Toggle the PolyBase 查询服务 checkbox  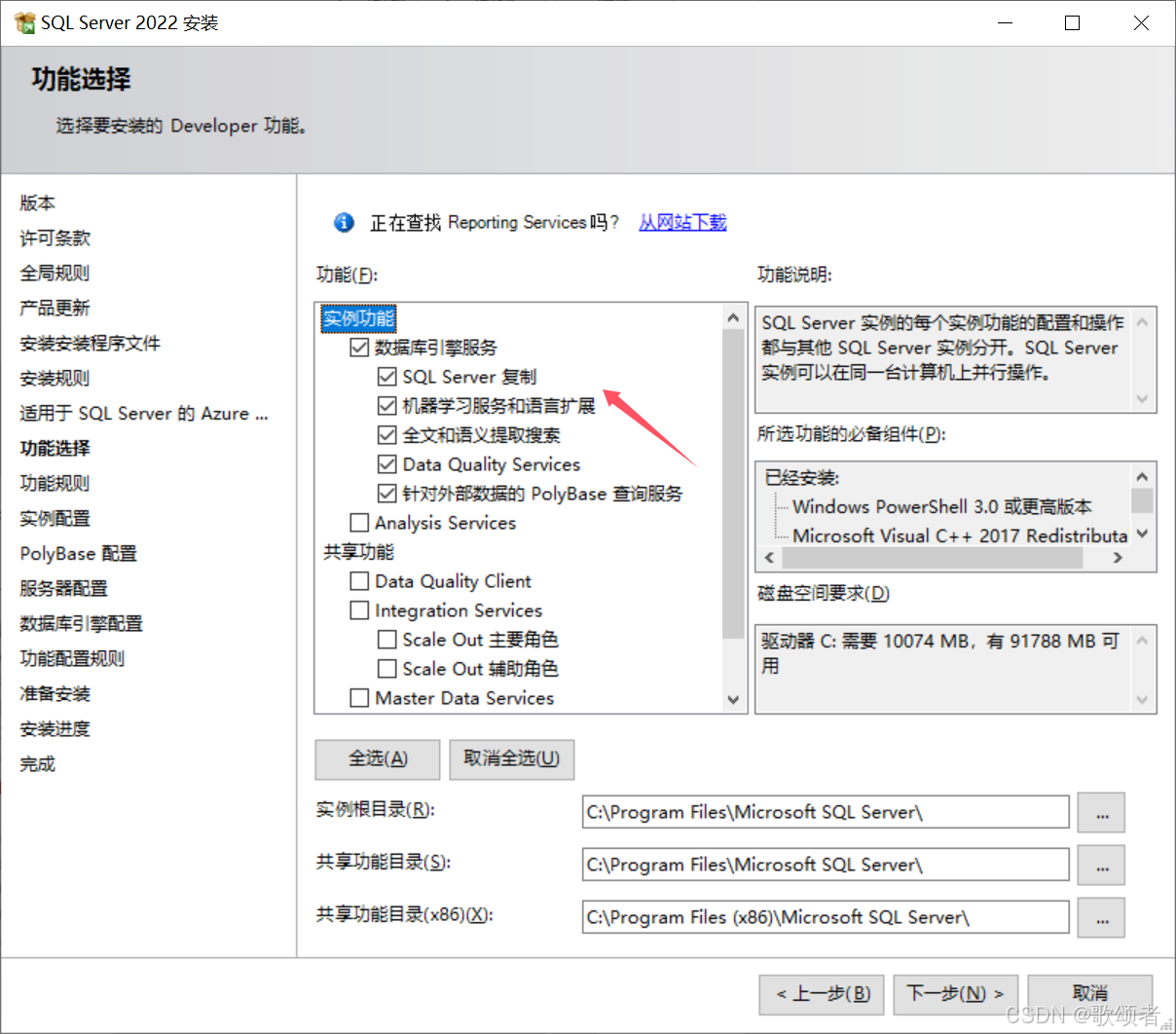point(386,494)
